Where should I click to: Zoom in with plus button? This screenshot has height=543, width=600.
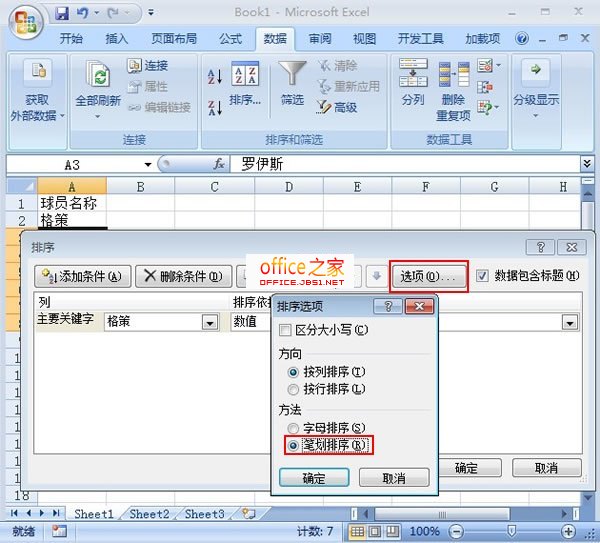pos(568,531)
